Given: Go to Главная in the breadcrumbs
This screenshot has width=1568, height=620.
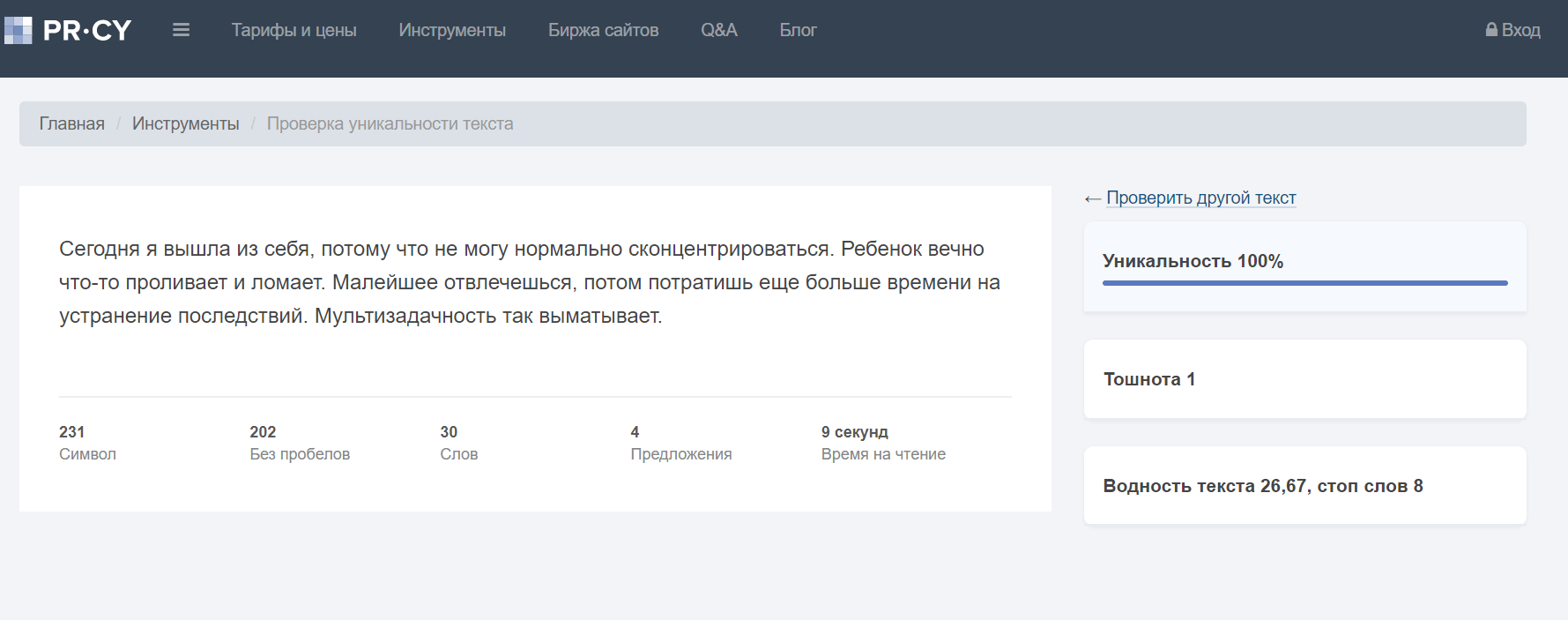Looking at the screenshot, I should point(71,123).
